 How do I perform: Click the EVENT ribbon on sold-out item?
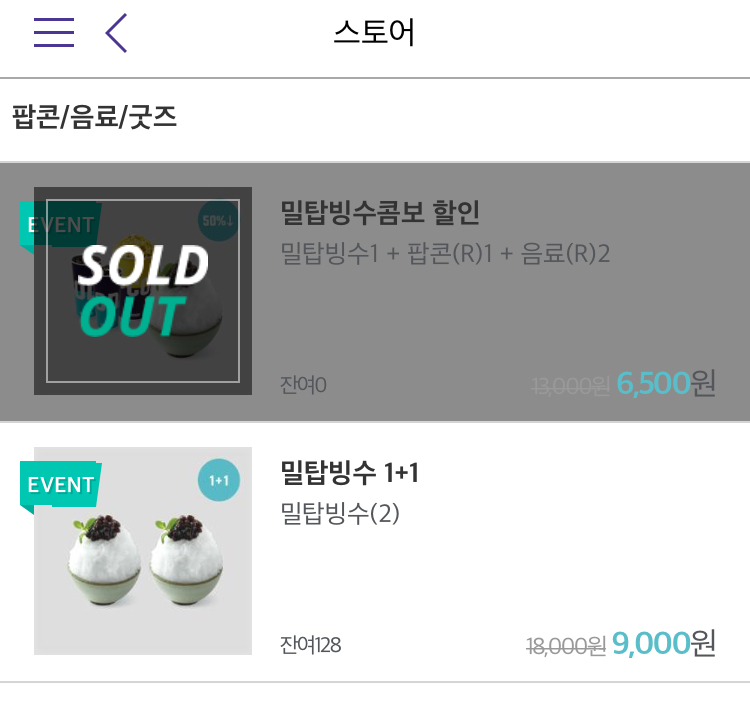pyautogui.click(x=58, y=224)
